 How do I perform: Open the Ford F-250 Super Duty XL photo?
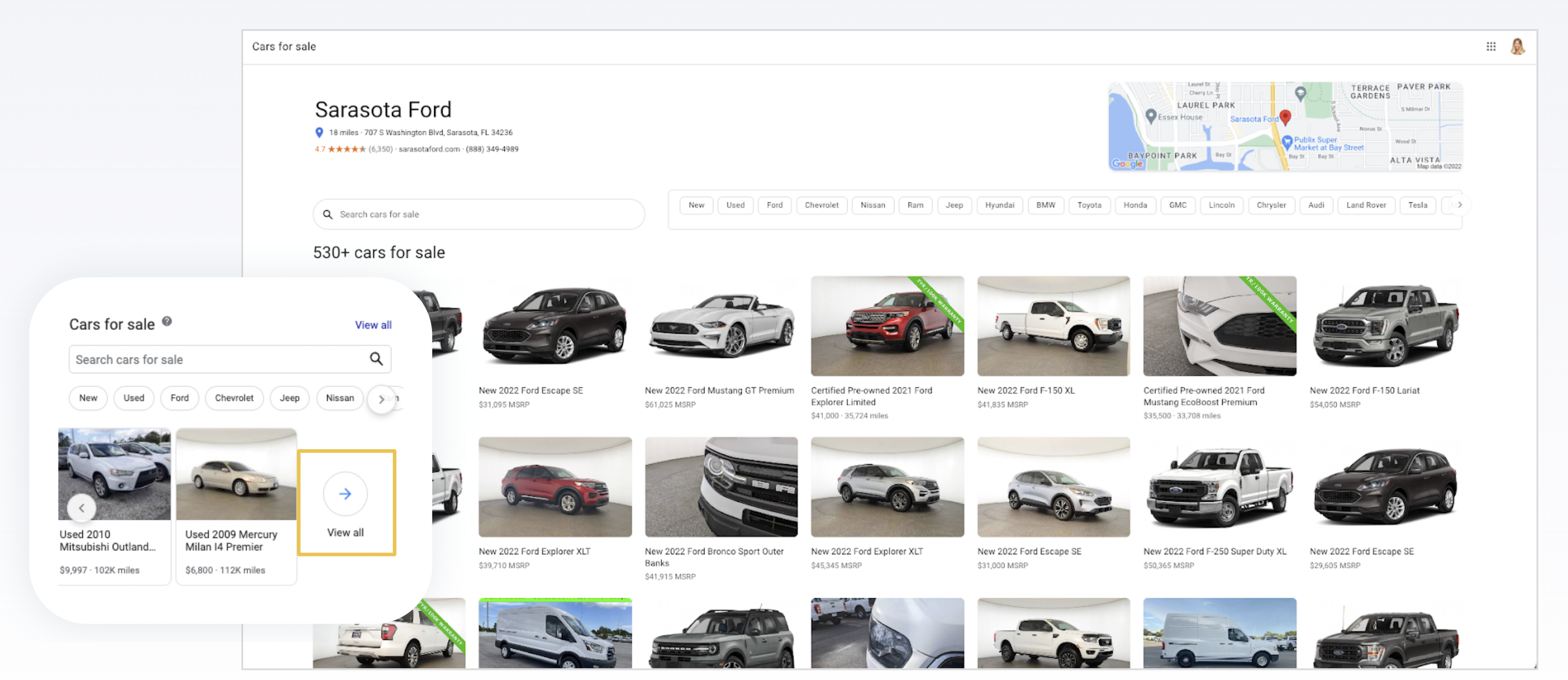click(x=1219, y=487)
